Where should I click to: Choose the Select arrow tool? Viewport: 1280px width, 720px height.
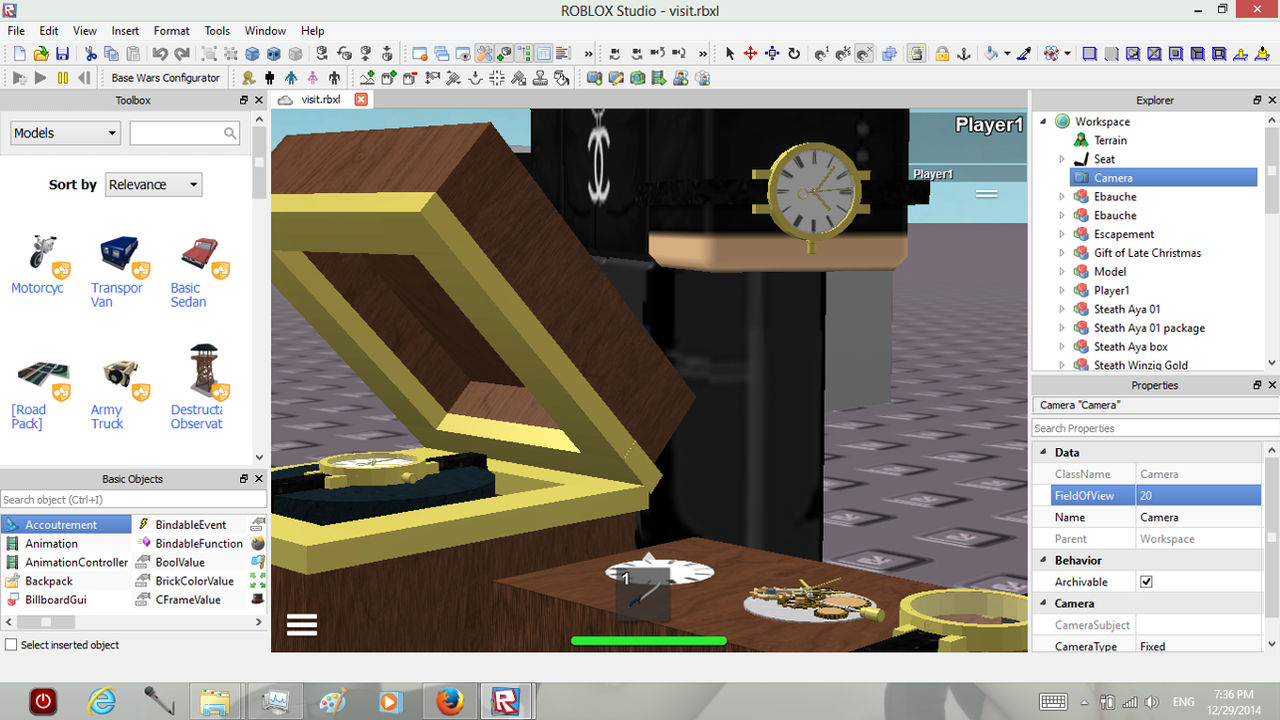click(729, 54)
